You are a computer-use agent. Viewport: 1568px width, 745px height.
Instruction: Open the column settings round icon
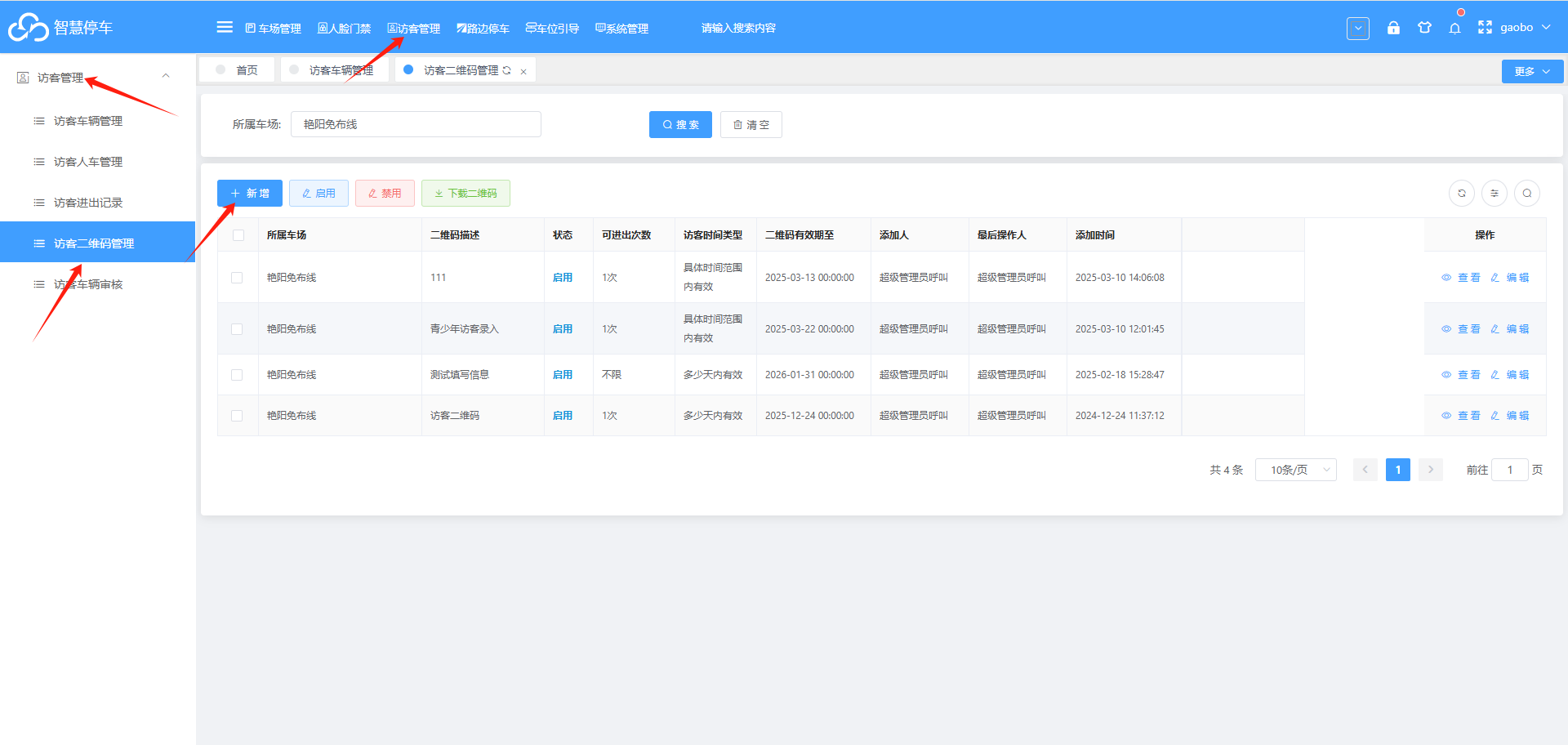1494,194
